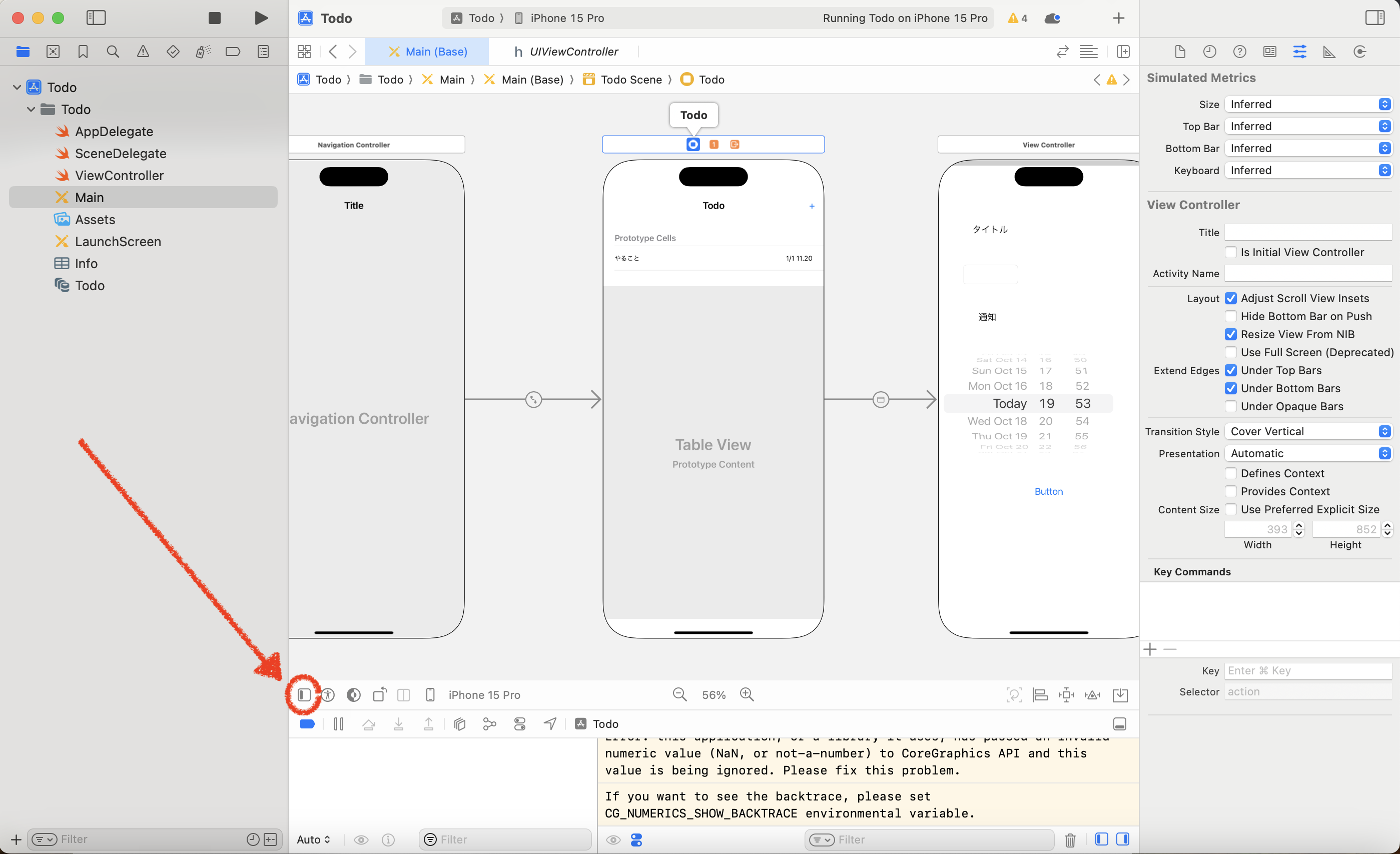
Task: Click the Run button to build app
Action: tap(260, 18)
